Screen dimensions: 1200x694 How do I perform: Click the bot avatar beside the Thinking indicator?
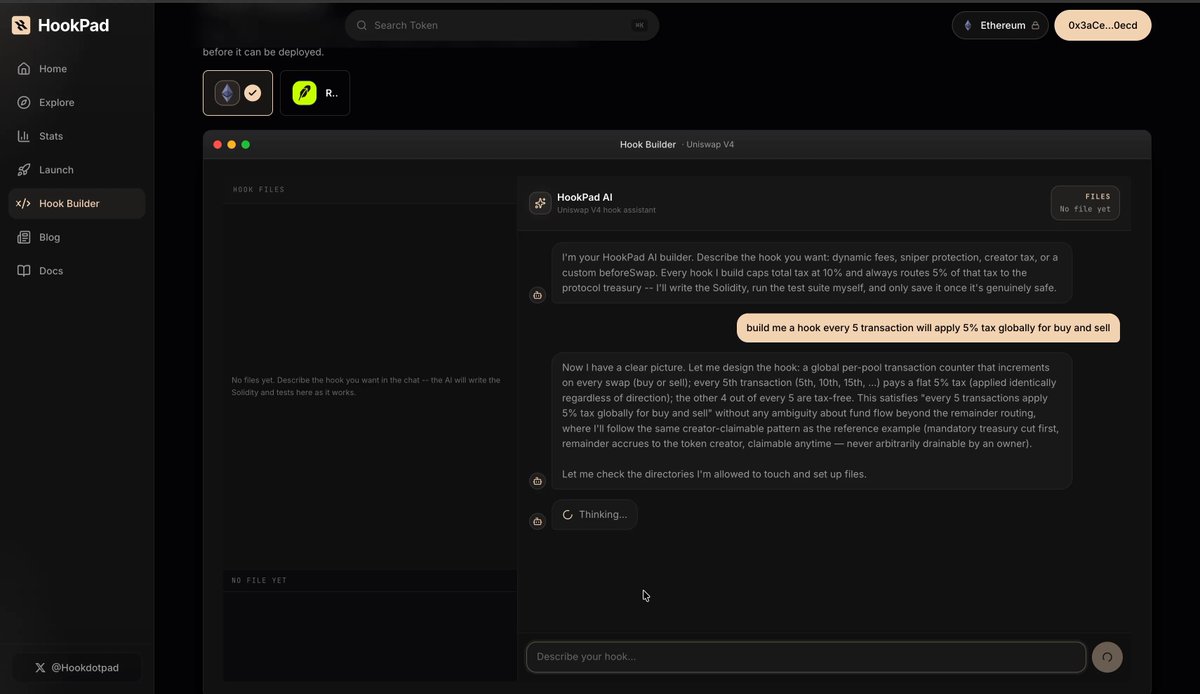pyautogui.click(x=537, y=521)
